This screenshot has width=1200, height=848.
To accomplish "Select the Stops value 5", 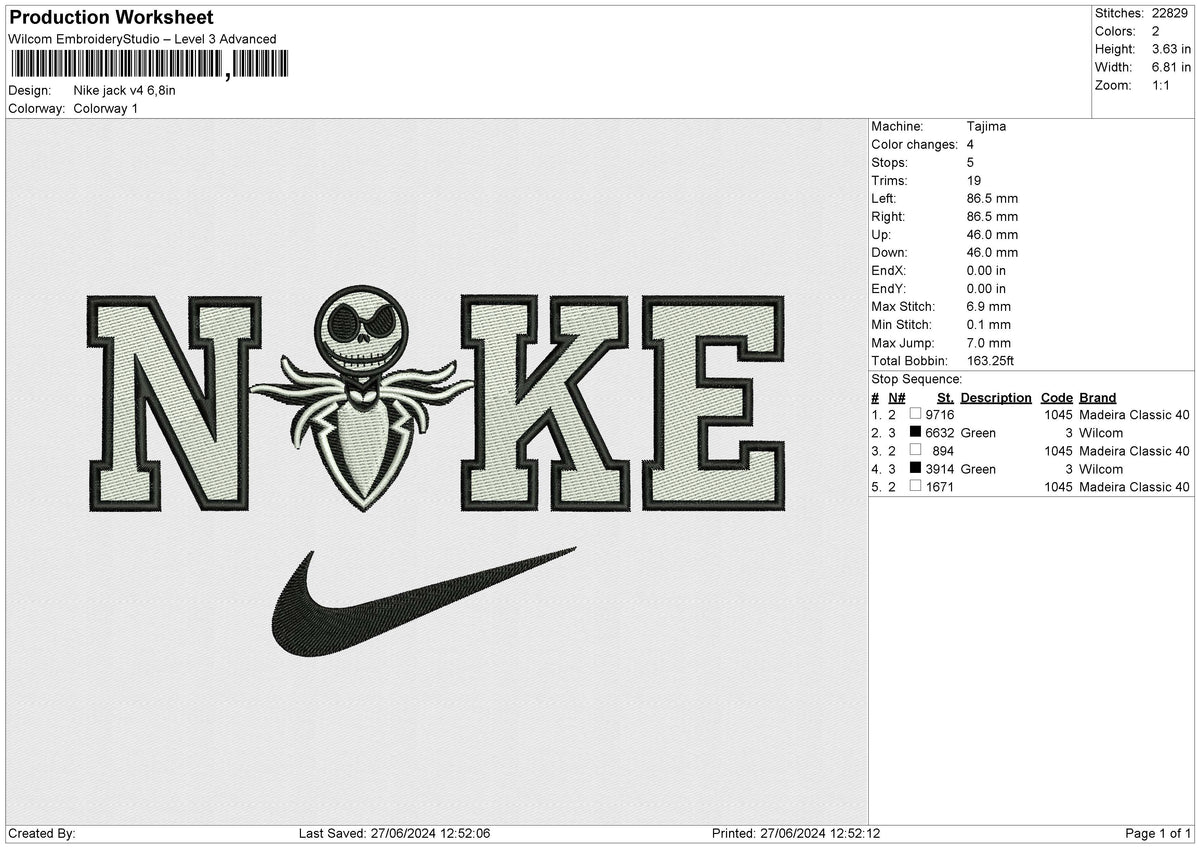I will (x=971, y=163).
